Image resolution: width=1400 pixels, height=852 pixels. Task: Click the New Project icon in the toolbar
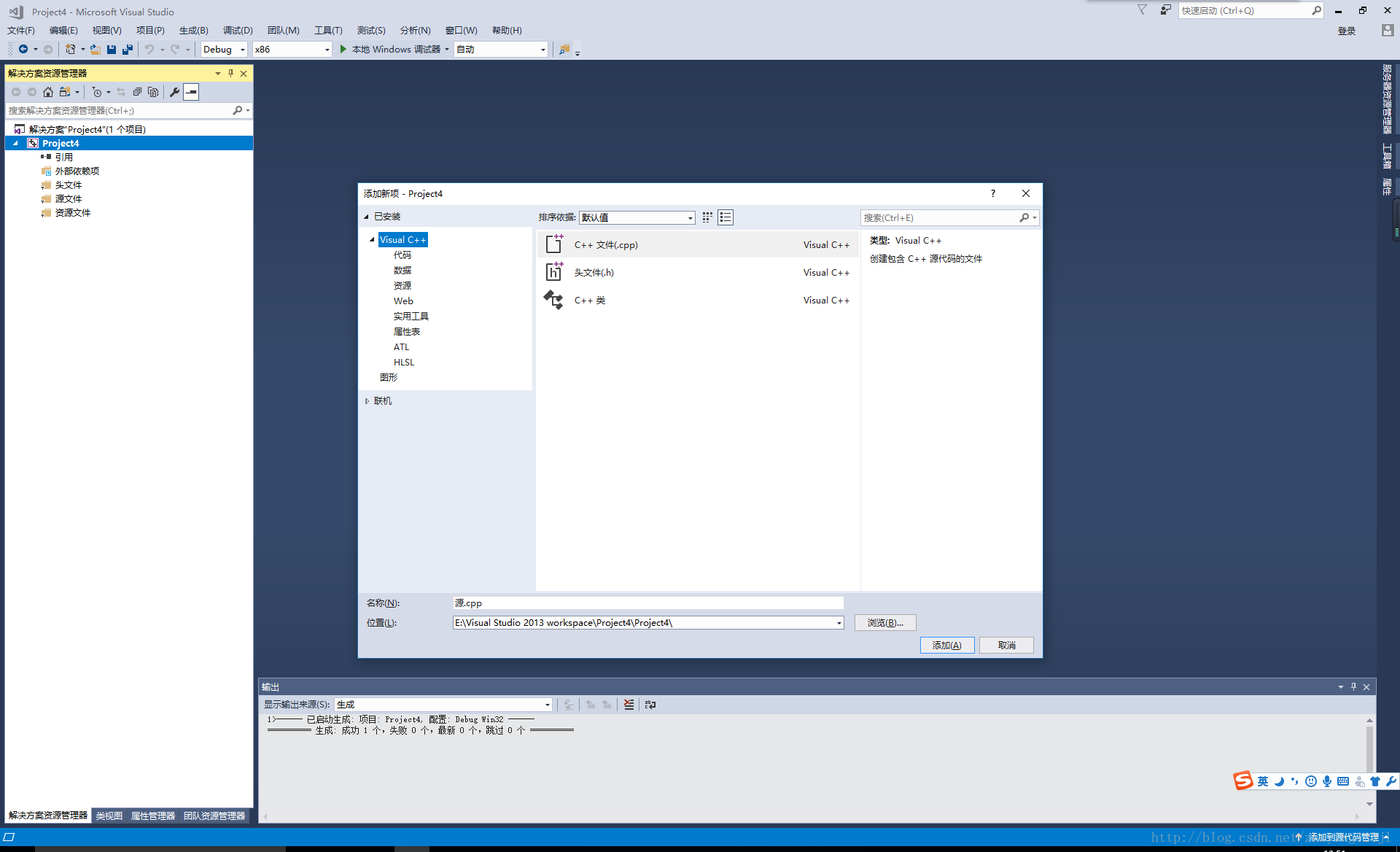click(70, 50)
